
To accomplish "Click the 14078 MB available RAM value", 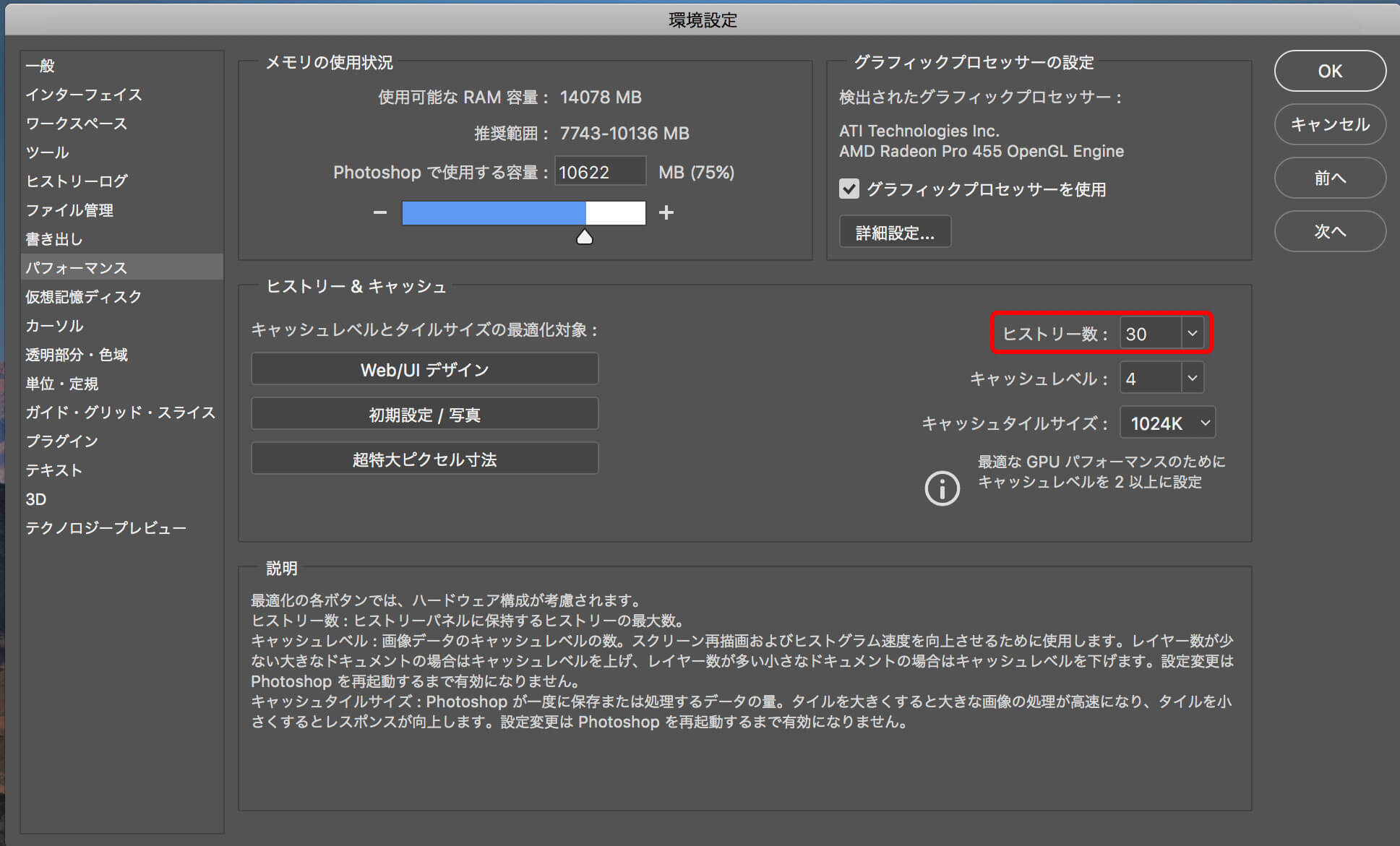I will (601, 97).
